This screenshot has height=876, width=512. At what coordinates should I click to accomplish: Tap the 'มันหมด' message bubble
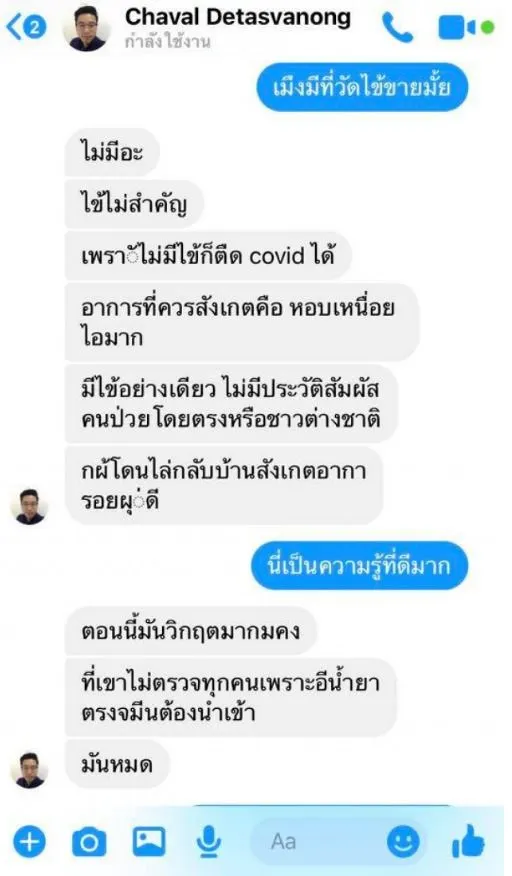coord(117,765)
